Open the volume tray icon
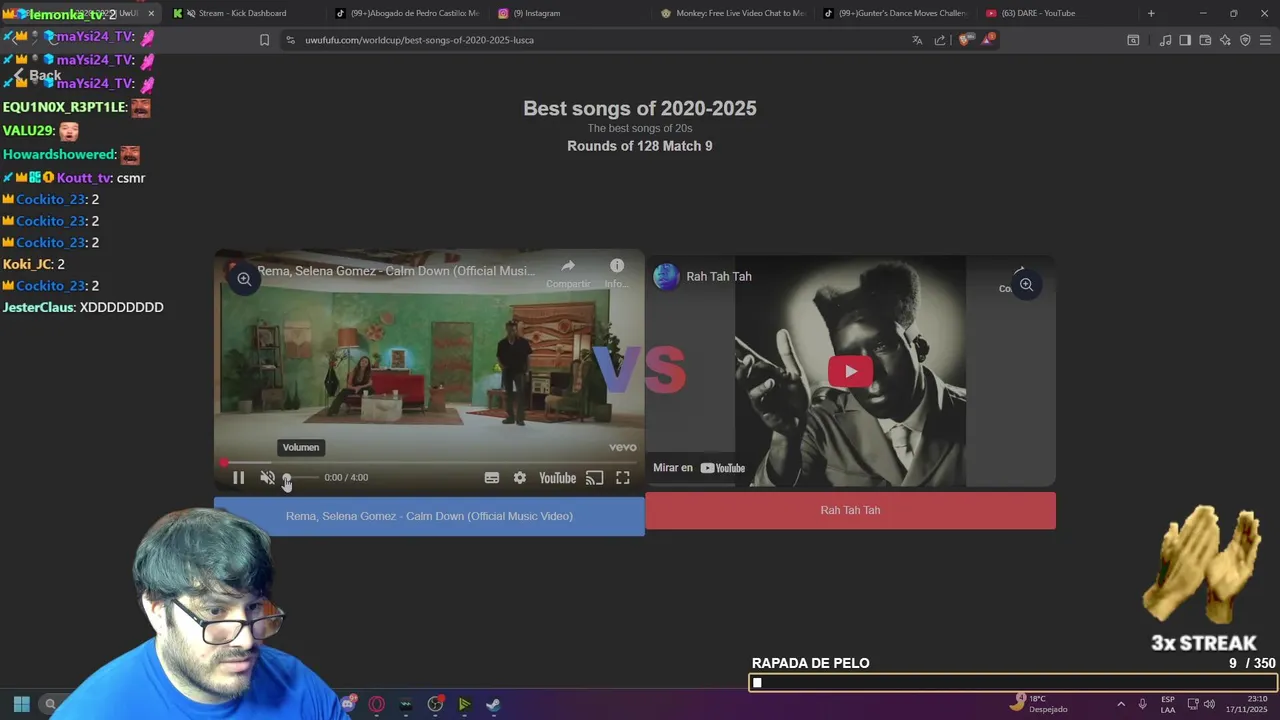This screenshot has width=1280, height=720. coord(1209,704)
